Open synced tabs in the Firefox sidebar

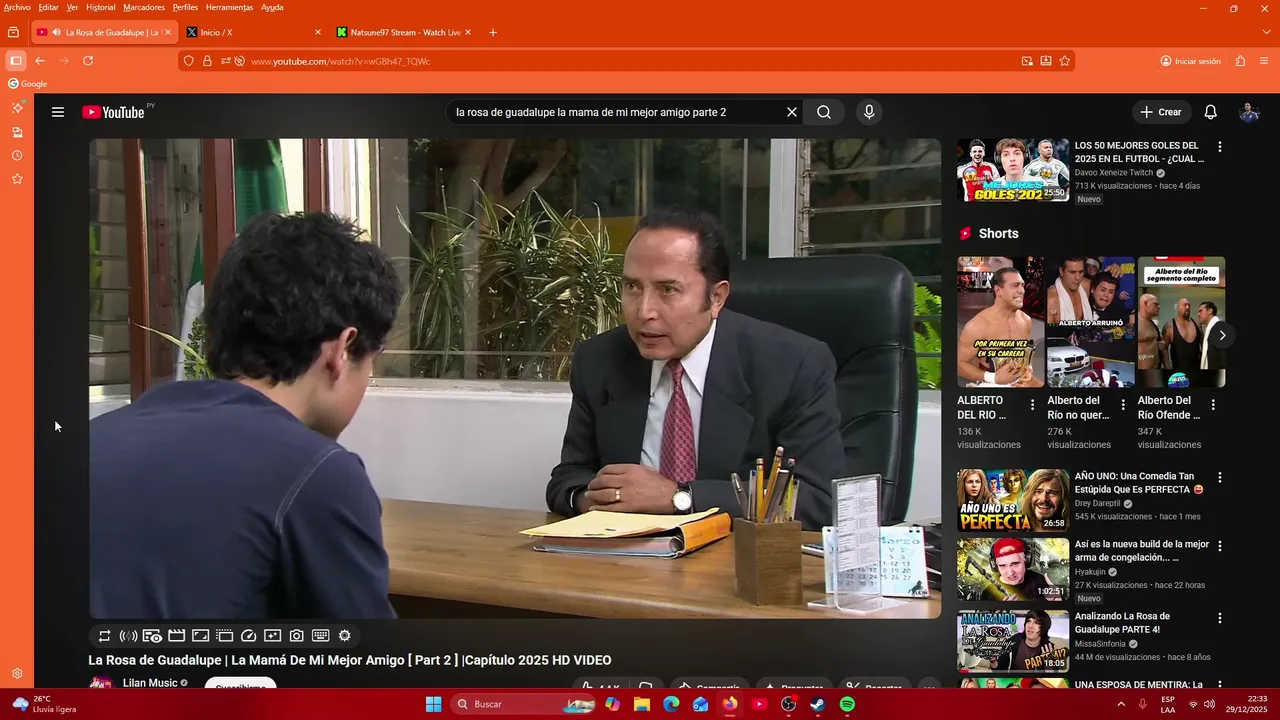coord(17,132)
